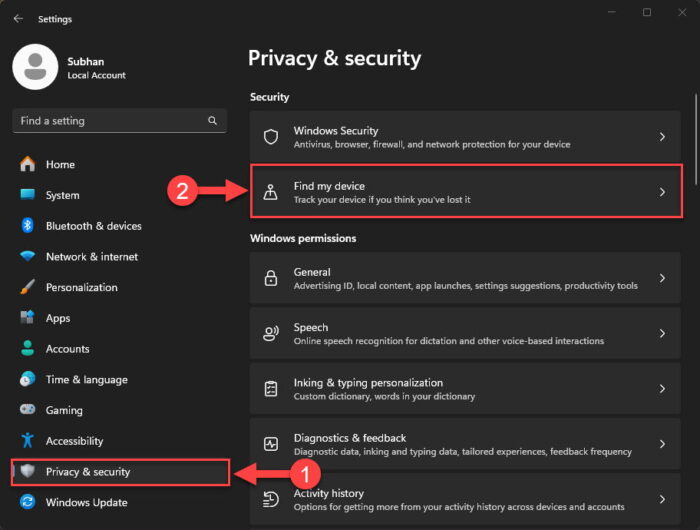Open Diagnostics & feedback chevron
The width and height of the screenshot is (700, 530).
tap(662, 444)
